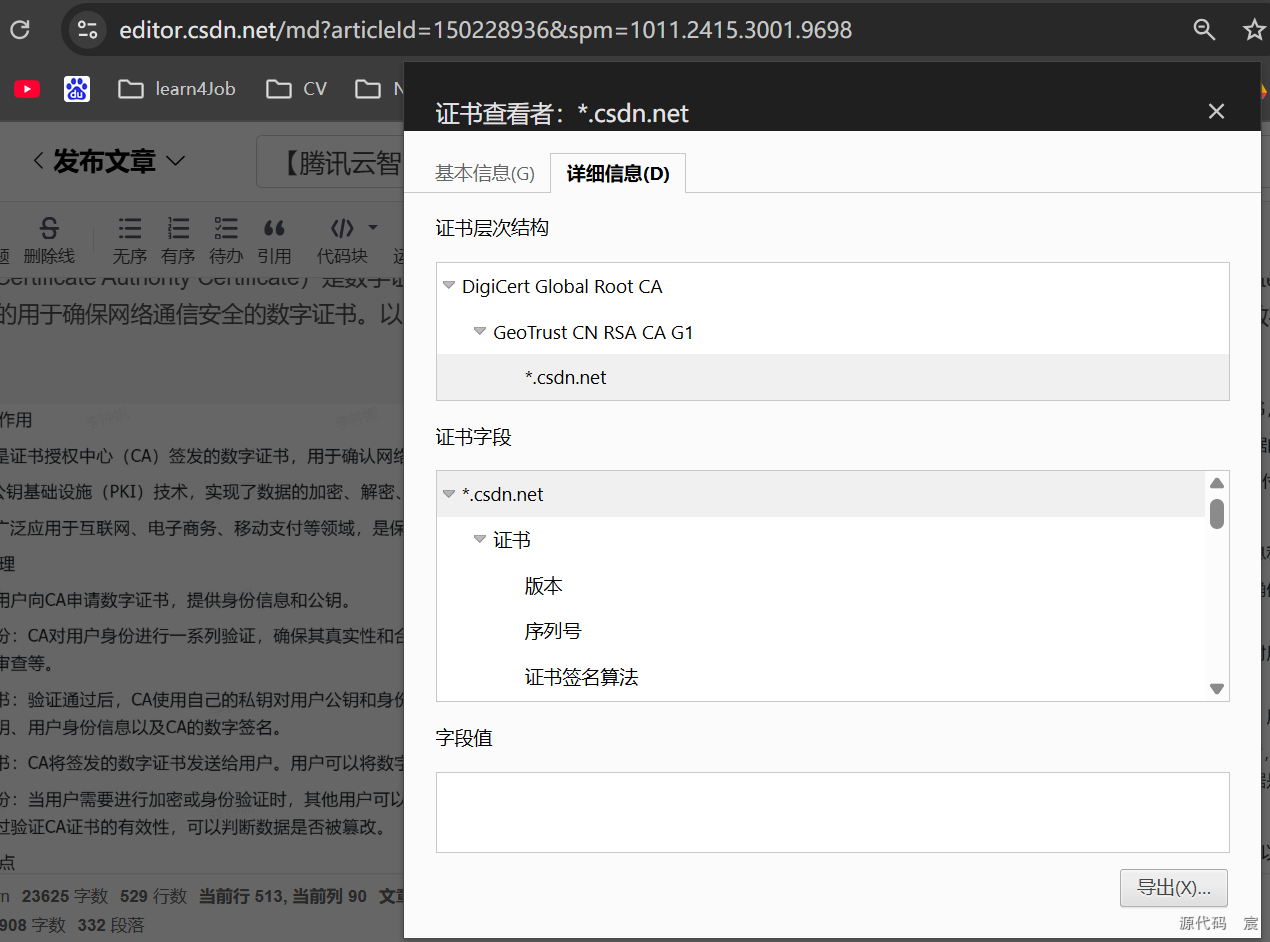Insert todo list (待办) in editor
The width and height of the screenshot is (1270, 942).
tap(227, 240)
